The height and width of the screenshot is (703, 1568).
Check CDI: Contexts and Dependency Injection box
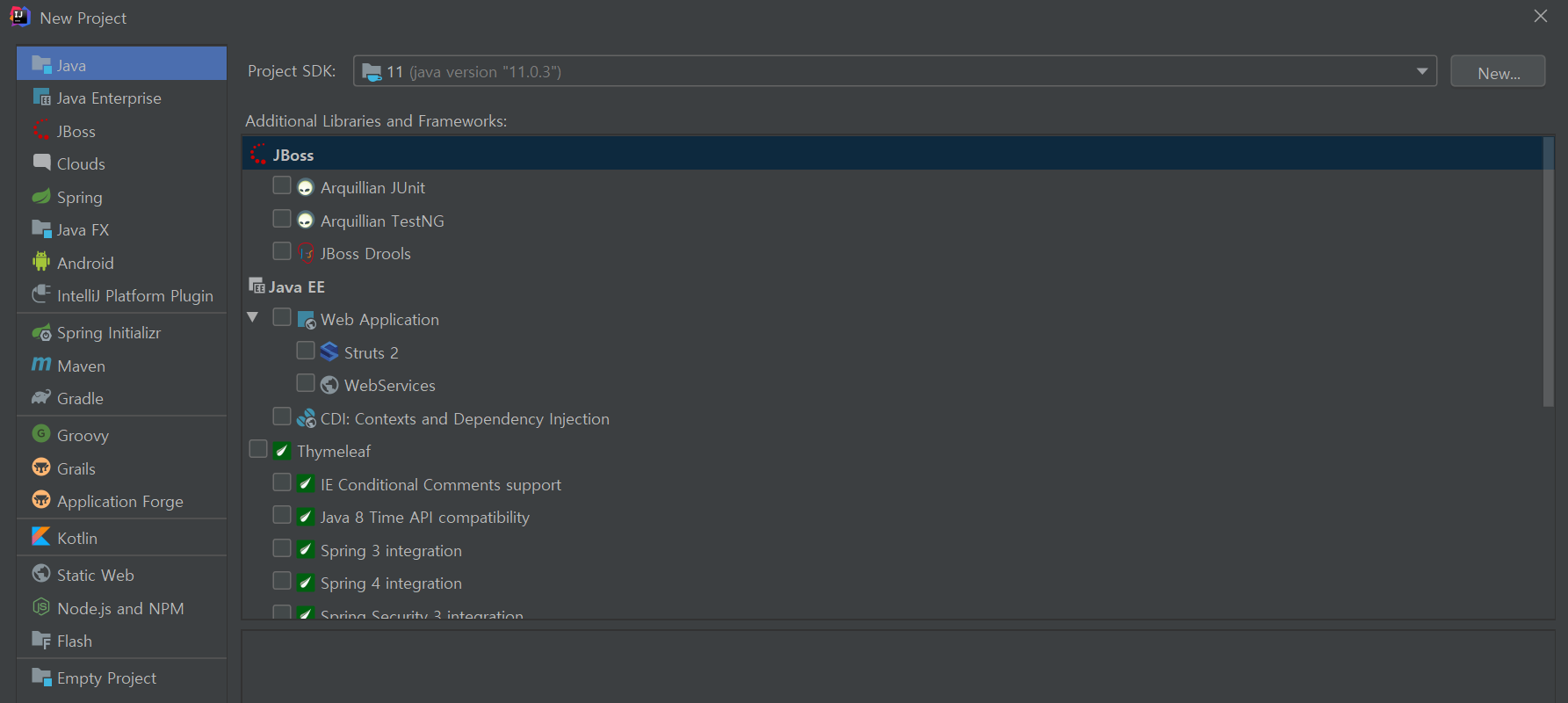[282, 416]
